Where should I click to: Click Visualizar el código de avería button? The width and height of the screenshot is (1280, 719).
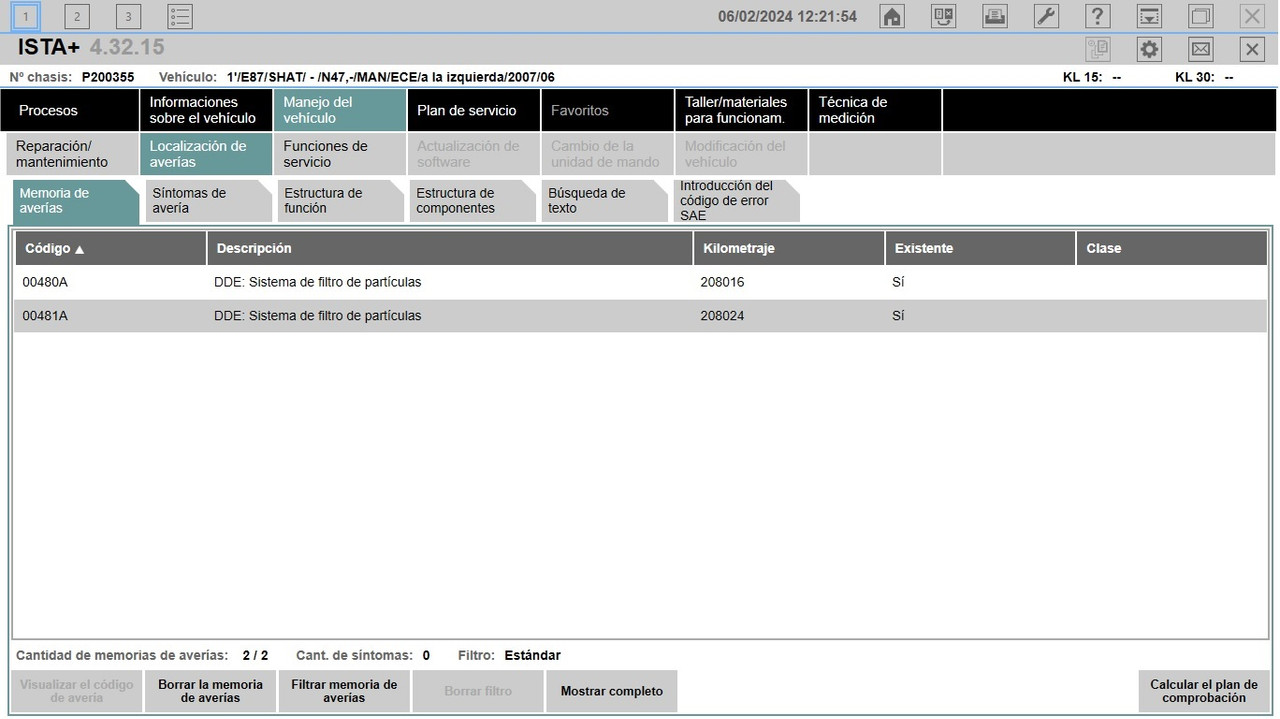[77, 691]
